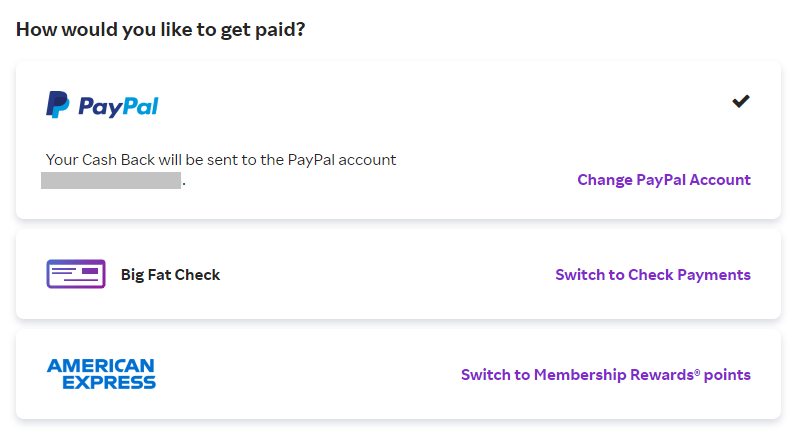This screenshot has width=792, height=434.
Task: Click the black checkmark on the PayPal option
Action: tap(741, 101)
